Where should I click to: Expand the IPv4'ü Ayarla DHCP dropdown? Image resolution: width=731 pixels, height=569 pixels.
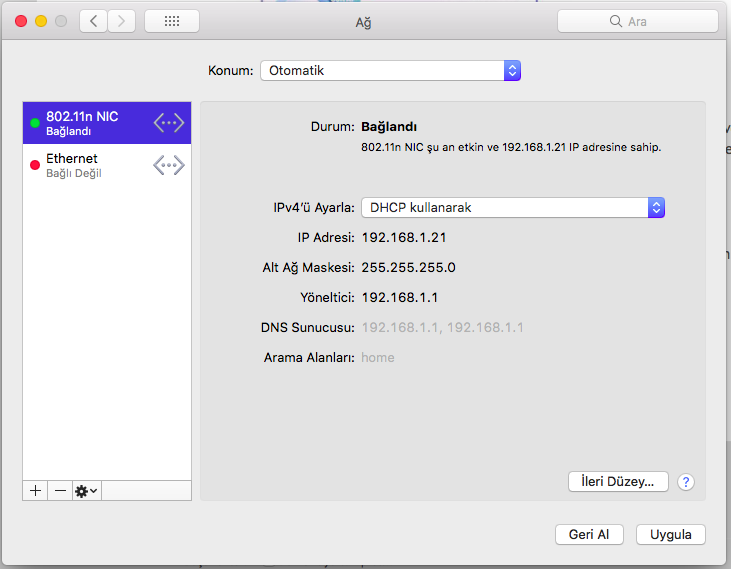point(512,207)
